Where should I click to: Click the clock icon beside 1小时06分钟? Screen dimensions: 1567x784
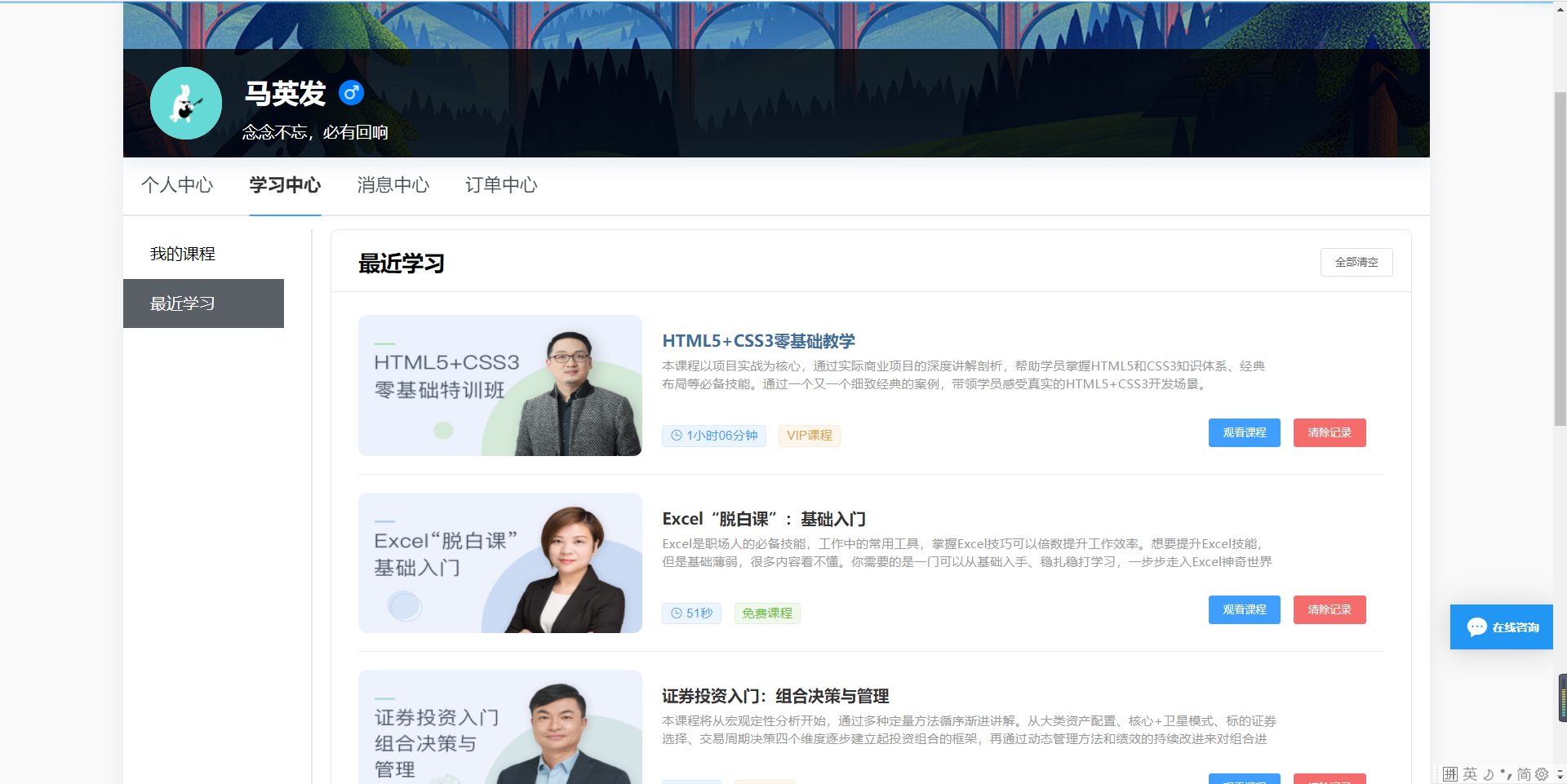pos(677,436)
